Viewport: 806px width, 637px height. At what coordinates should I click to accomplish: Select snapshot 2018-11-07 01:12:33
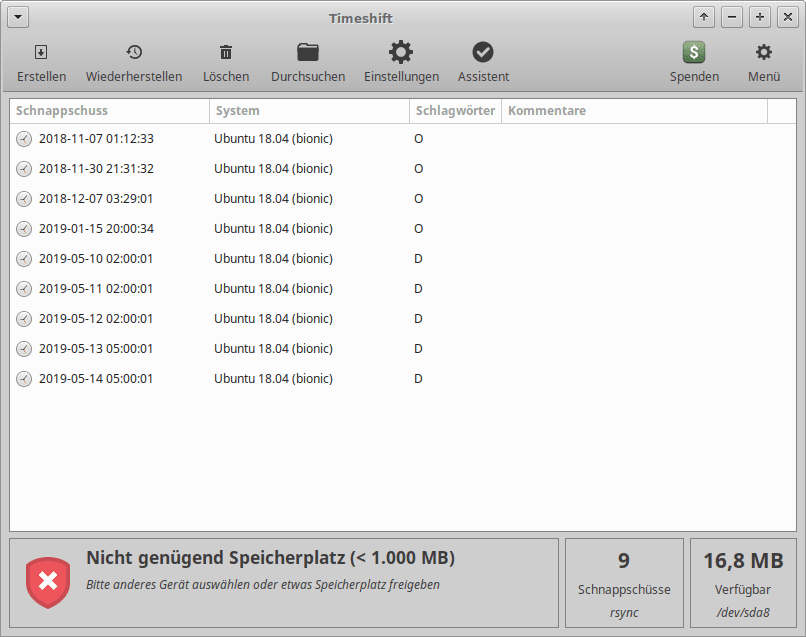point(403,139)
